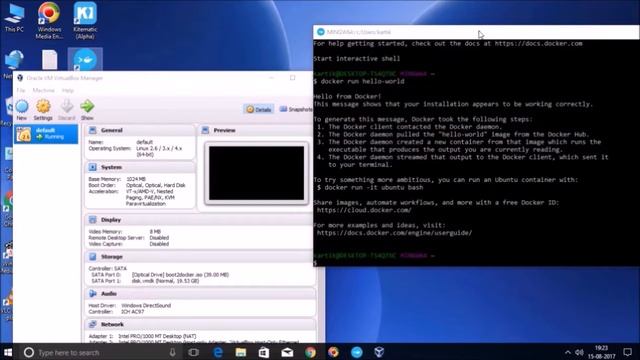Click the '1024 MB' base memory value
The width and height of the screenshot is (640, 360).
(x=136, y=179)
